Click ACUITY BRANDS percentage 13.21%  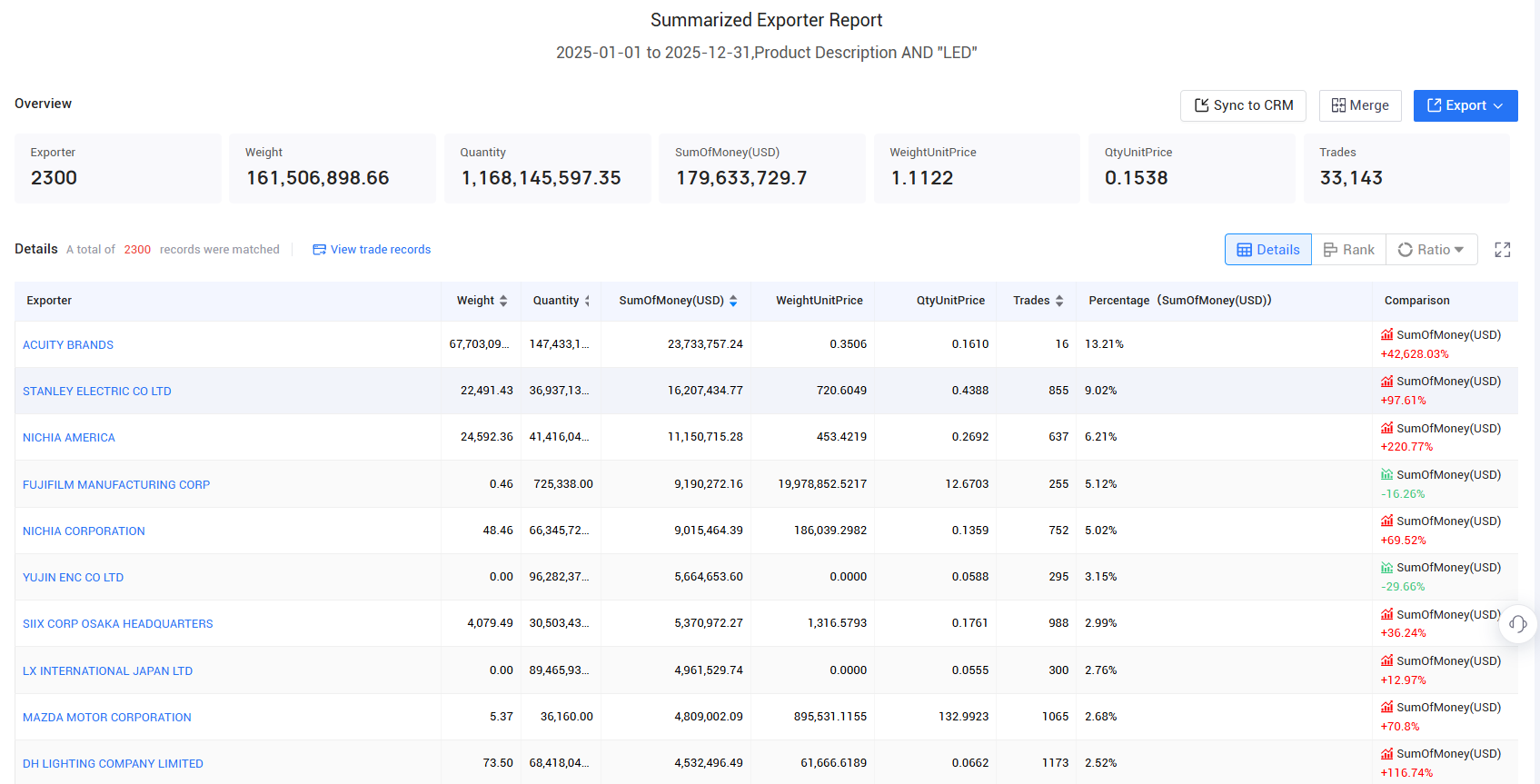click(1104, 344)
